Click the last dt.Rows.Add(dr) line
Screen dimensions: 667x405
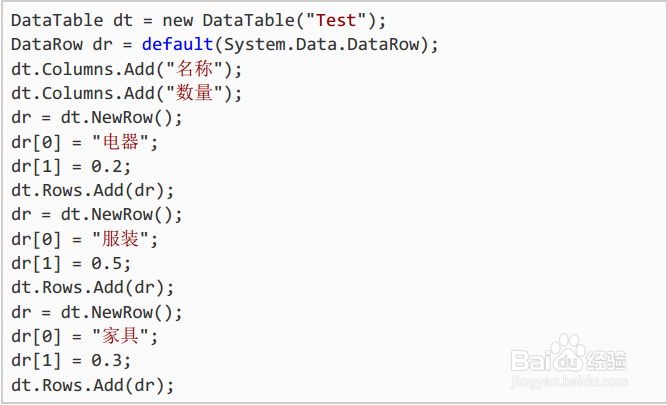coord(93,386)
